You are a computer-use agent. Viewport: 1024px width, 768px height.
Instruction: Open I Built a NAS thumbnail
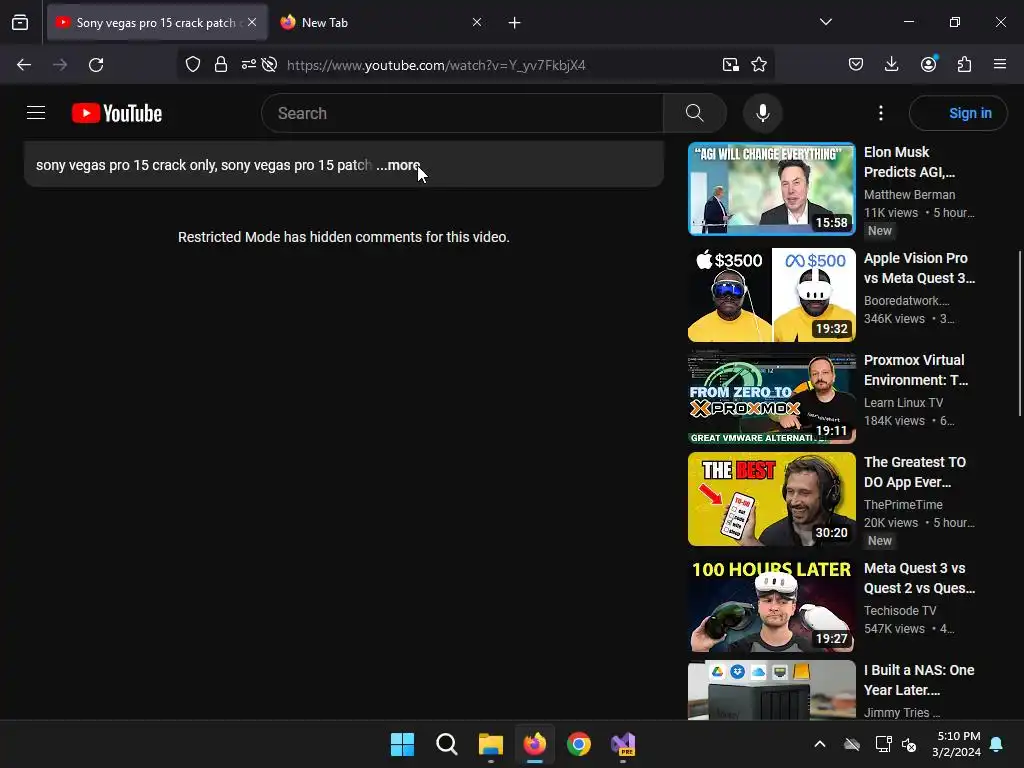point(772,690)
